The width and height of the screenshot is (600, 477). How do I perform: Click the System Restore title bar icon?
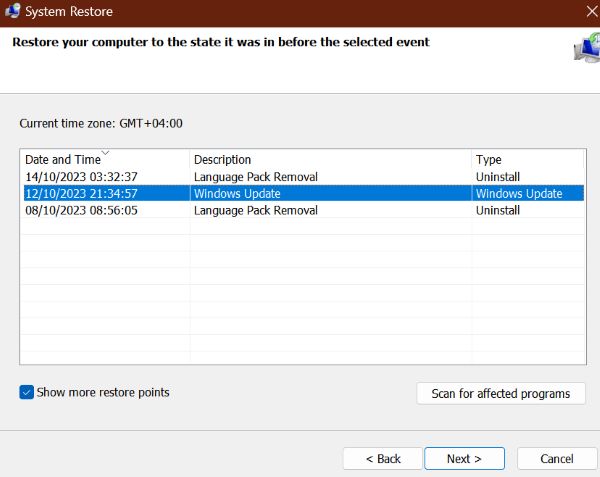(x=12, y=11)
